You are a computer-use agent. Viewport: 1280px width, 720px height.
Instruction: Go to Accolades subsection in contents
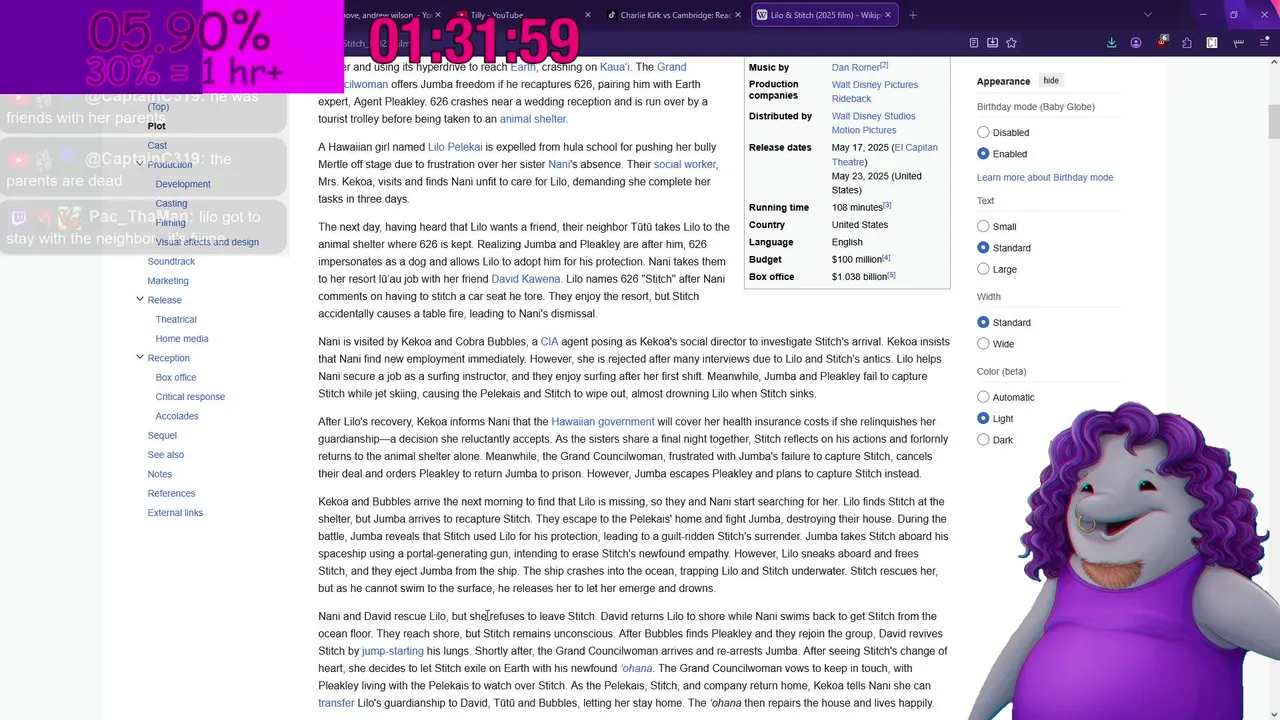pos(177,416)
